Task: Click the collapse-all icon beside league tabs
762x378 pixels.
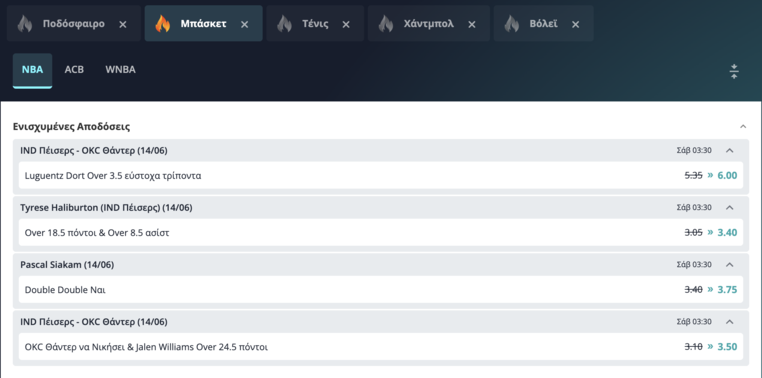Action: (x=734, y=71)
